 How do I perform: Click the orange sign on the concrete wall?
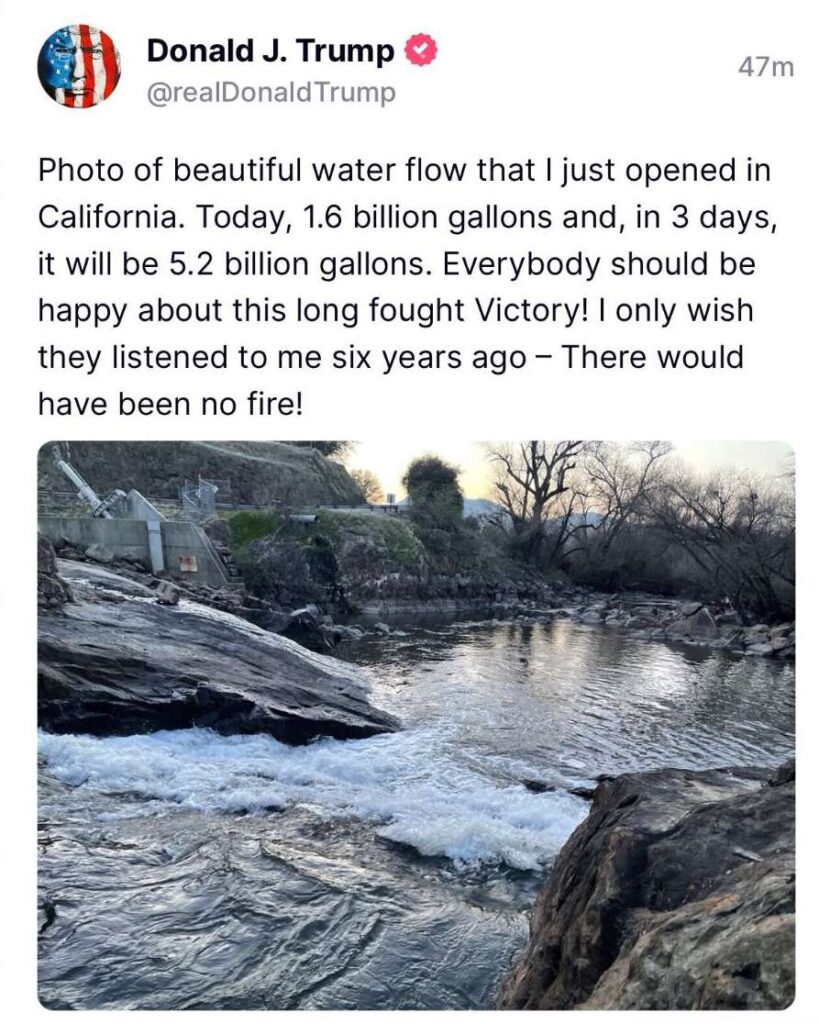(188, 562)
